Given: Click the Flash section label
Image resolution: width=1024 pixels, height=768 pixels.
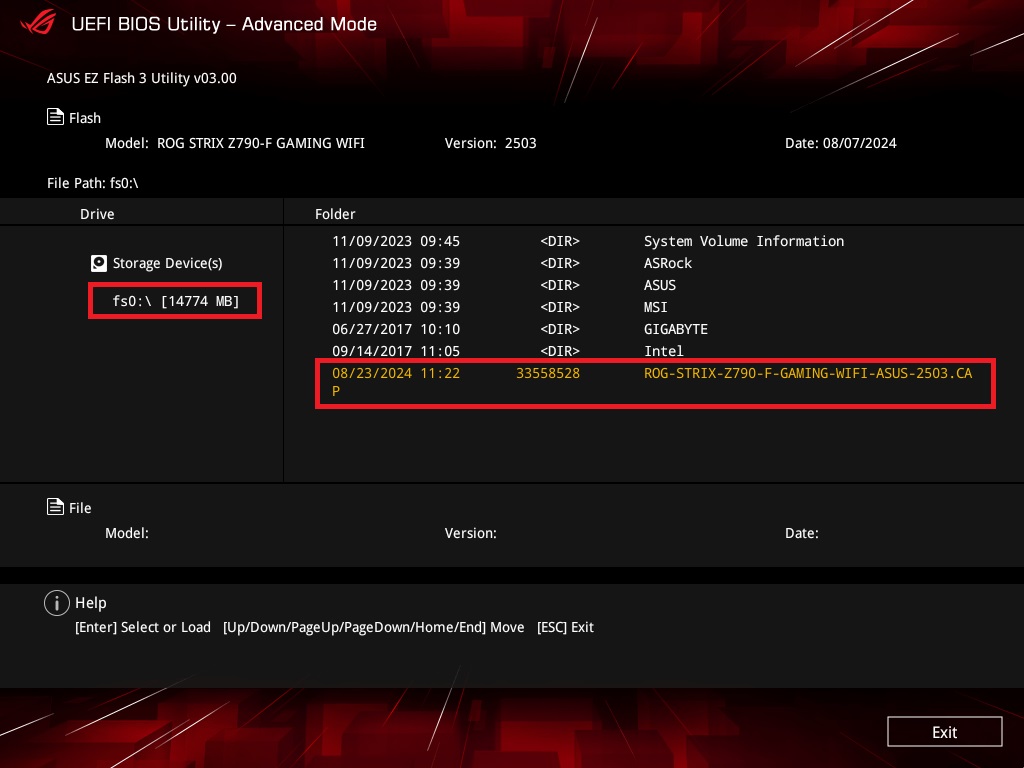Looking at the screenshot, I should point(85,118).
